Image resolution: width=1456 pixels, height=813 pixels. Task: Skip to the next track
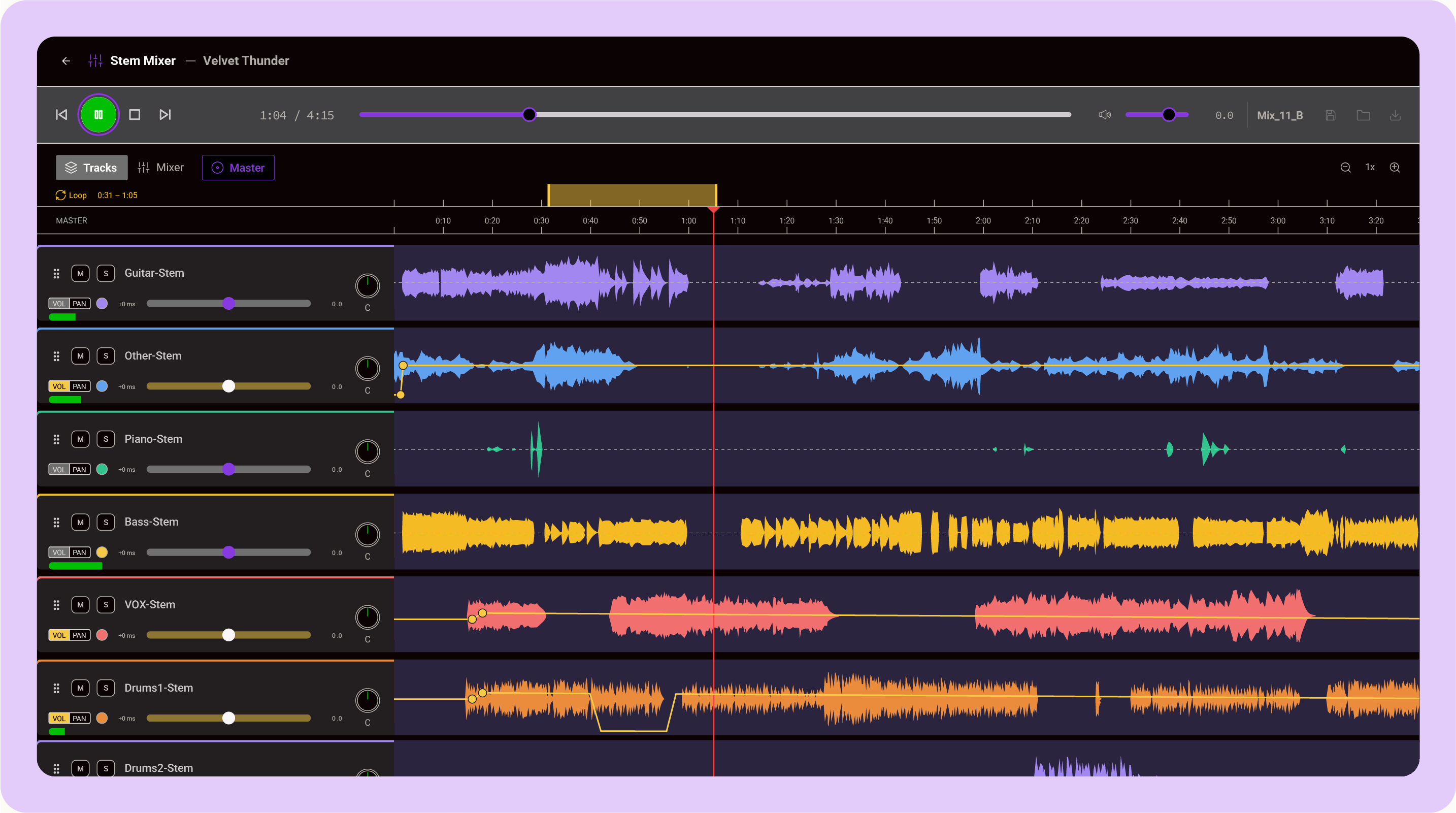coord(164,115)
